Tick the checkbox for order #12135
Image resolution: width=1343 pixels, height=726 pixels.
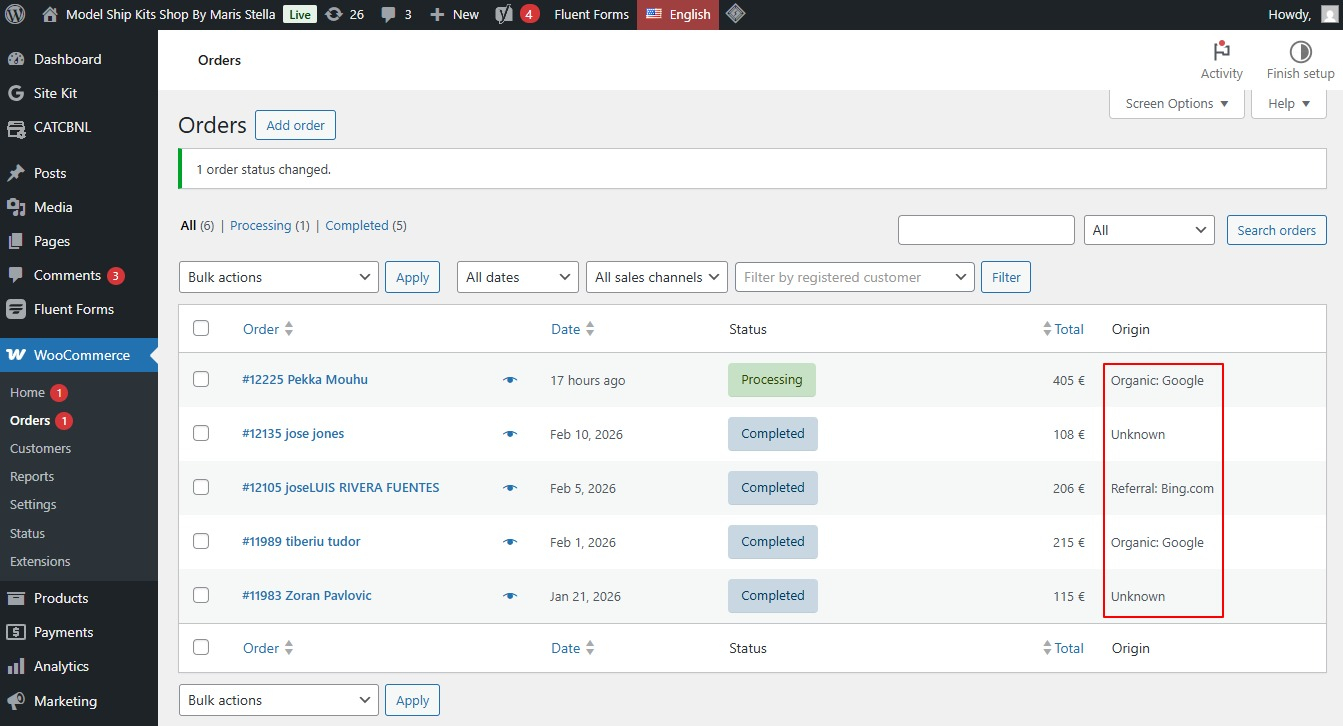(201, 433)
